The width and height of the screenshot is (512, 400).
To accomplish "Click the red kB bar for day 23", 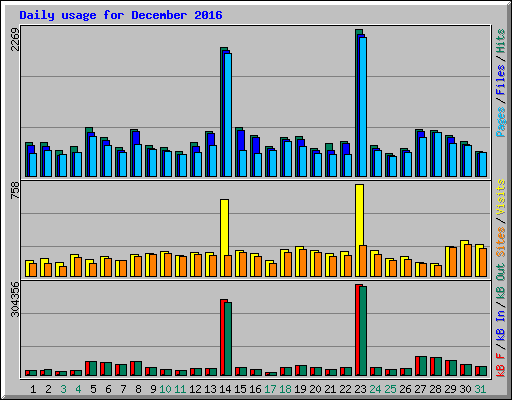I will pyautogui.click(x=357, y=330).
